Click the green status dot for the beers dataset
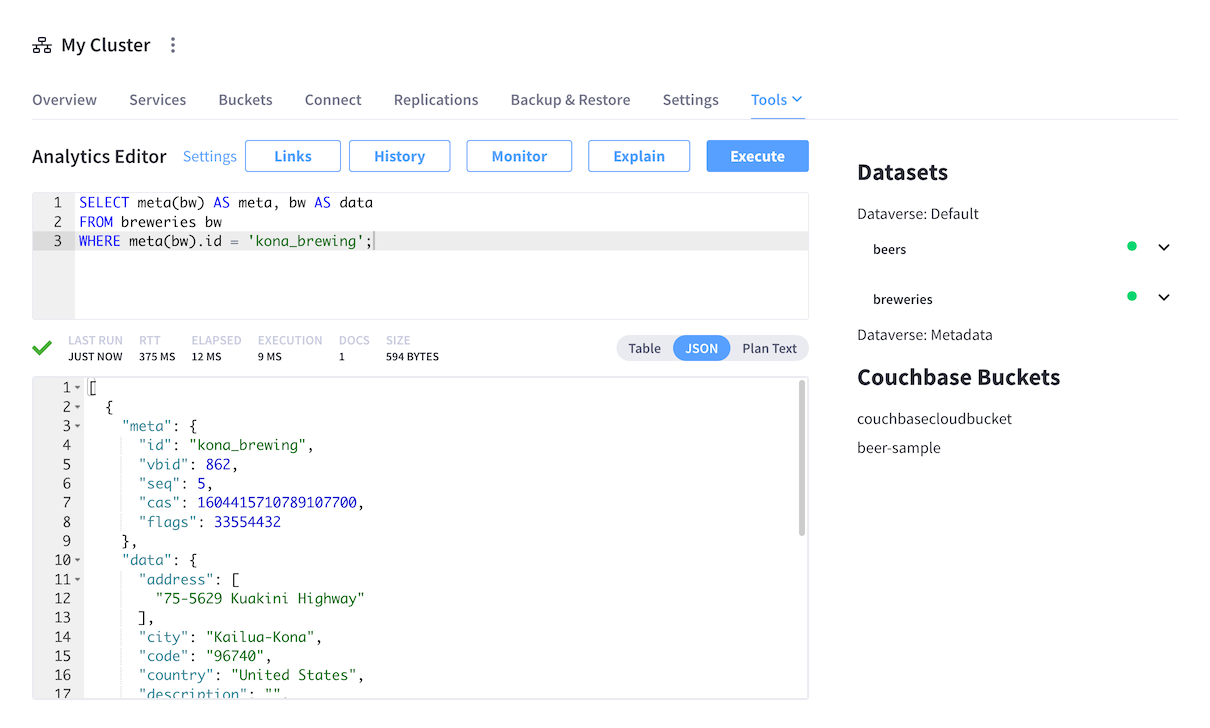1210x728 pixels. [1131, 247]
